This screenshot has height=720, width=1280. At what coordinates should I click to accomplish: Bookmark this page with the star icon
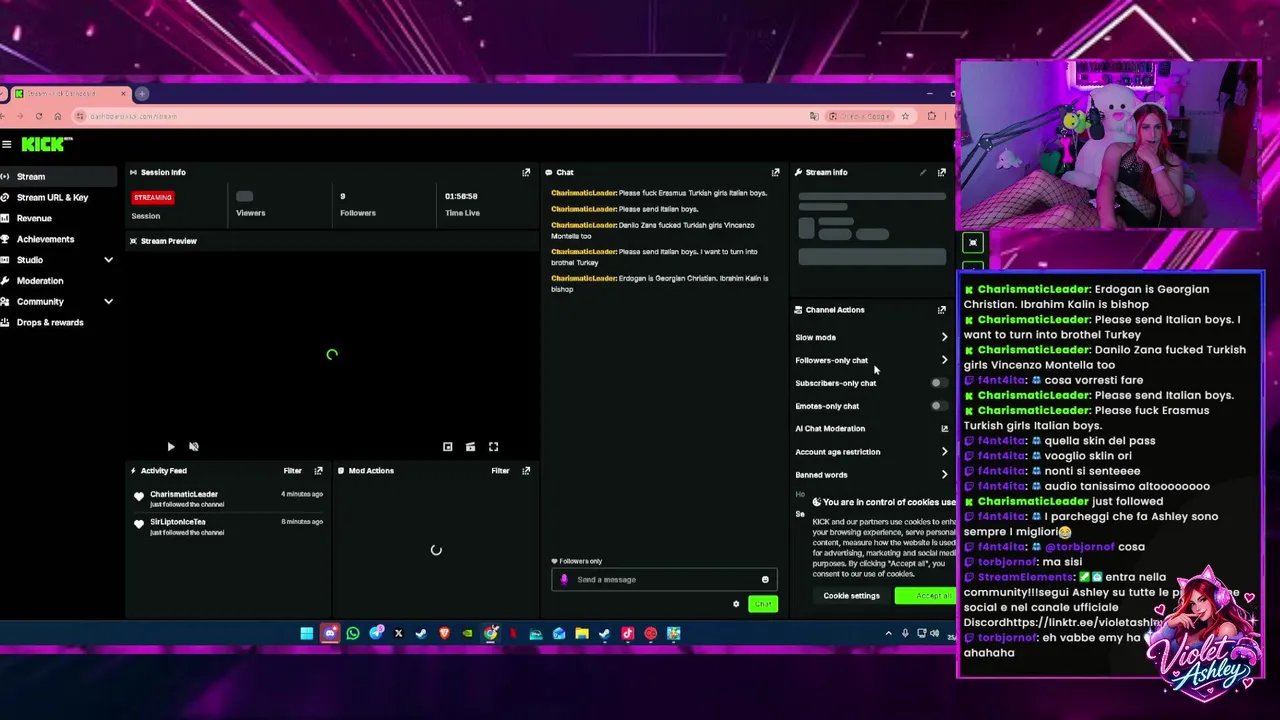(x=905, y=116)
